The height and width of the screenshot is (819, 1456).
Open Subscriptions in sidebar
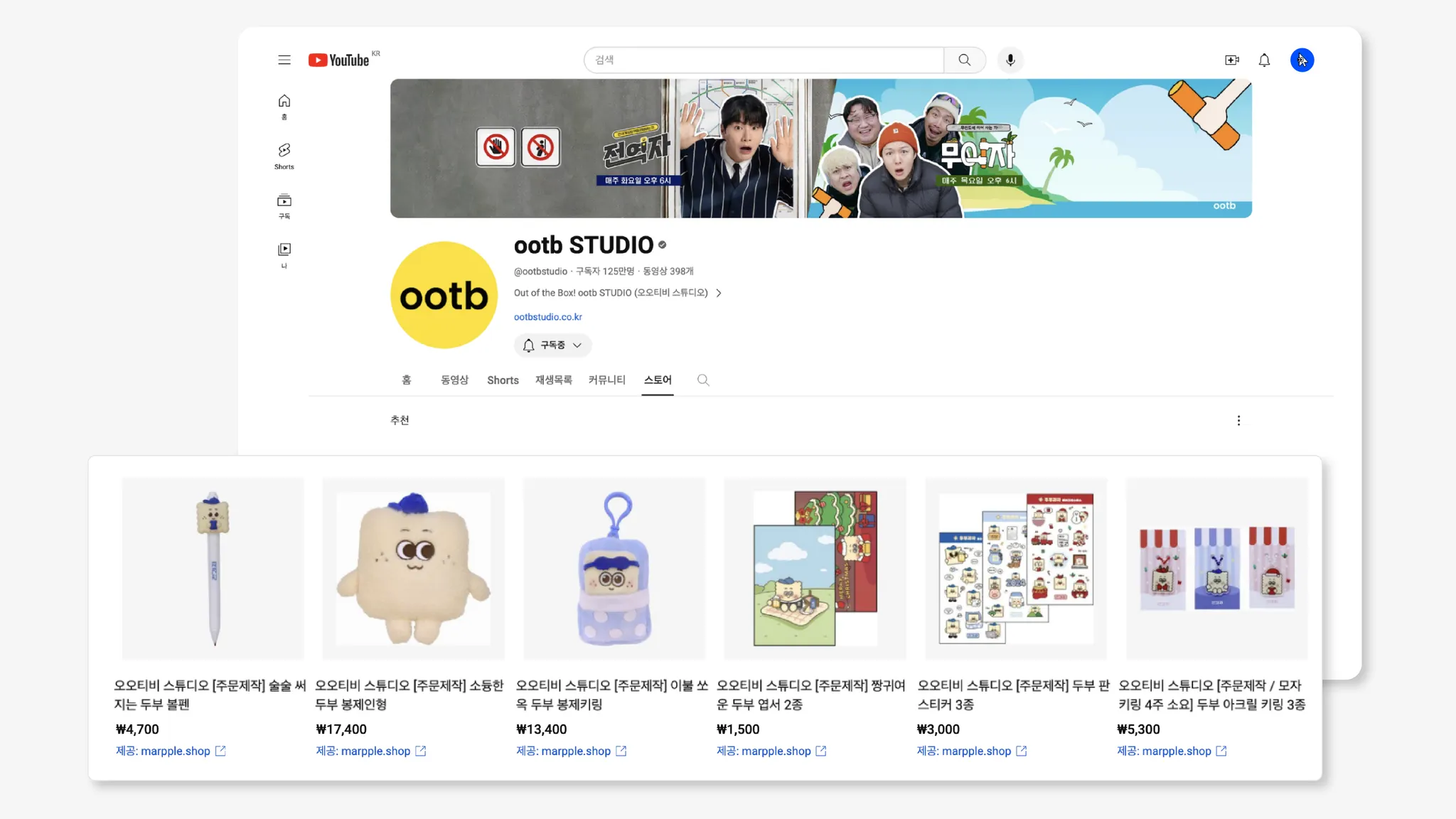[x=284, y=205]
